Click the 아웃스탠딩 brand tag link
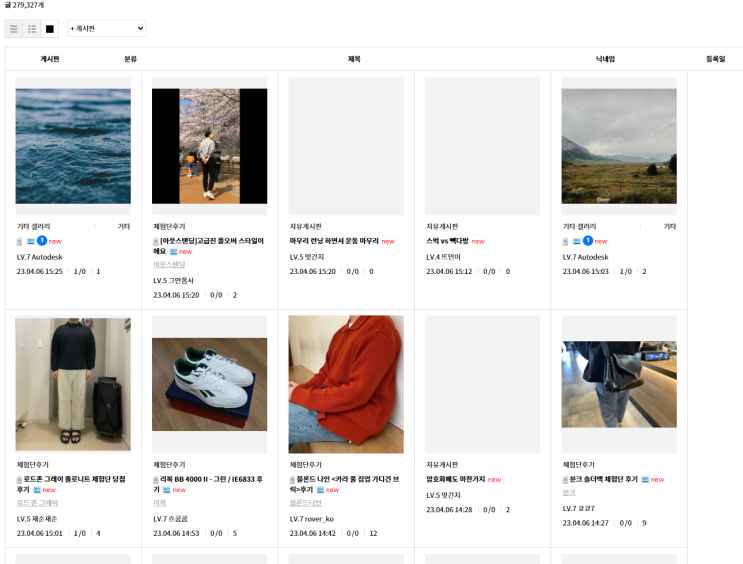This screenshot has height=564, width=743. (169, 264)
